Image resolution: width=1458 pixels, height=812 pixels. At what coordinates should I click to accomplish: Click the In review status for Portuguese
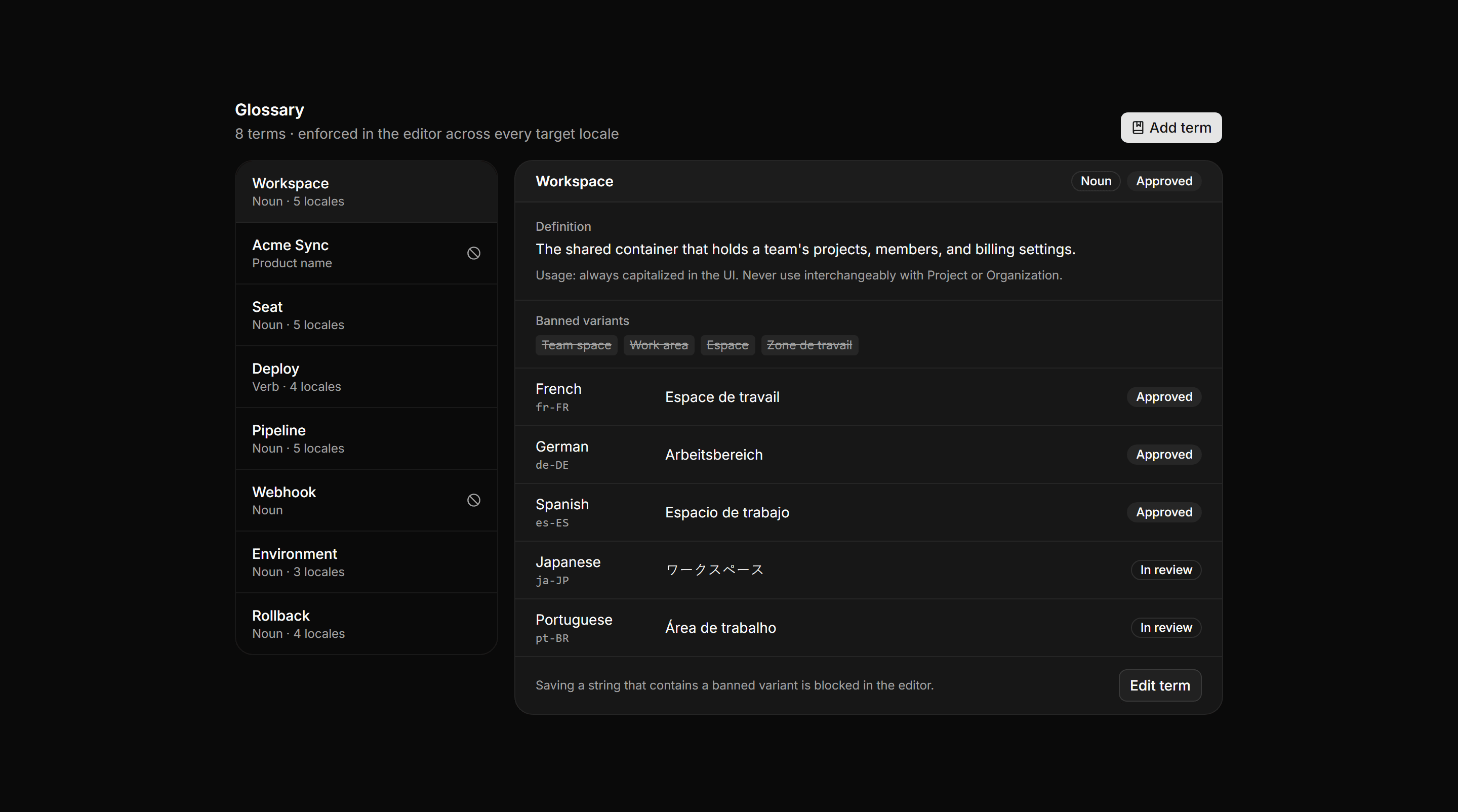click(x=1166, y=628)
